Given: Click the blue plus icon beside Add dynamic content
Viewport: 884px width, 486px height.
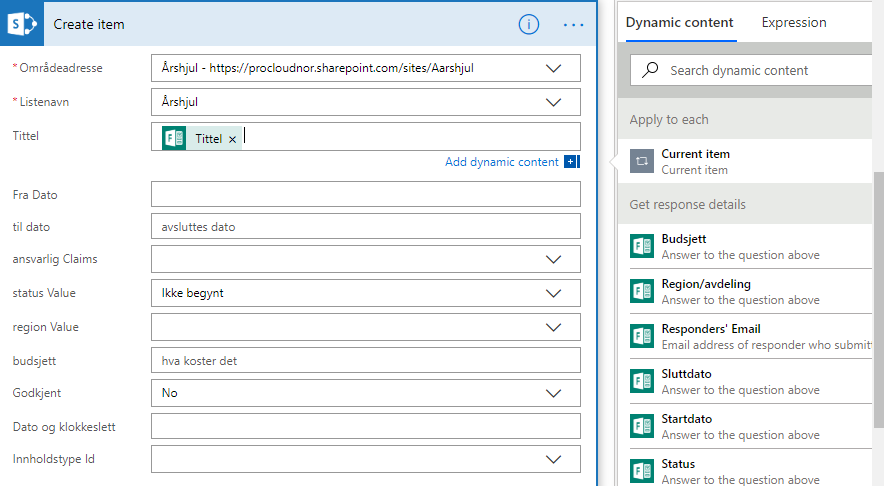Looking at the screenshot, I should click(571, 162).
